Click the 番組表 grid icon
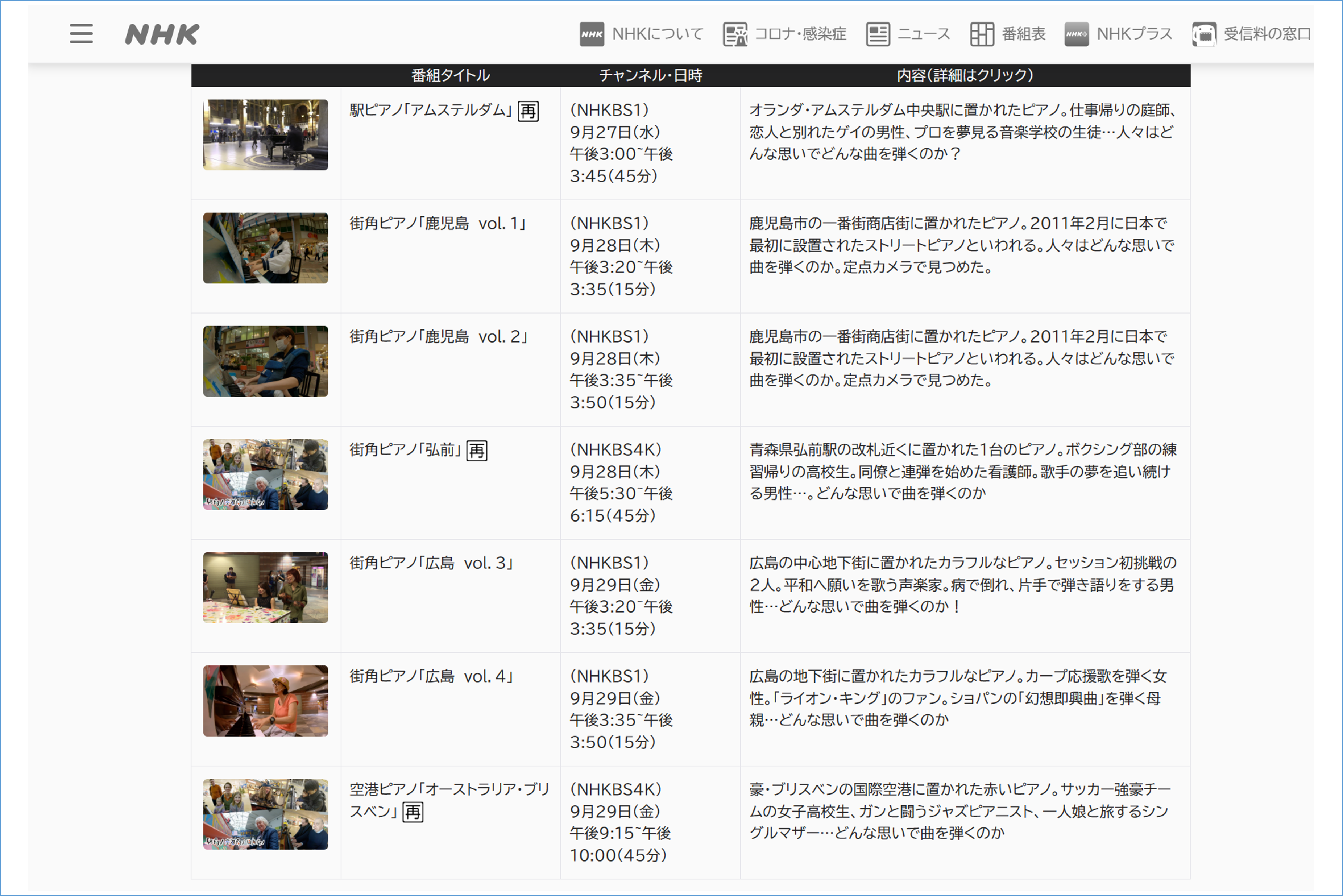Viewport: 1343px width, 896px height. pyautogui.click(x=982, y=34)
